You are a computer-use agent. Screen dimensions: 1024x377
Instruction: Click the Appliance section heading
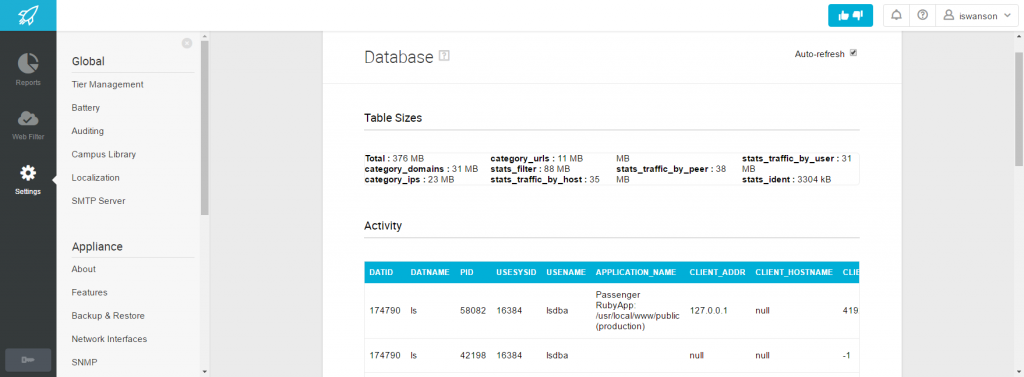(97, 247)
